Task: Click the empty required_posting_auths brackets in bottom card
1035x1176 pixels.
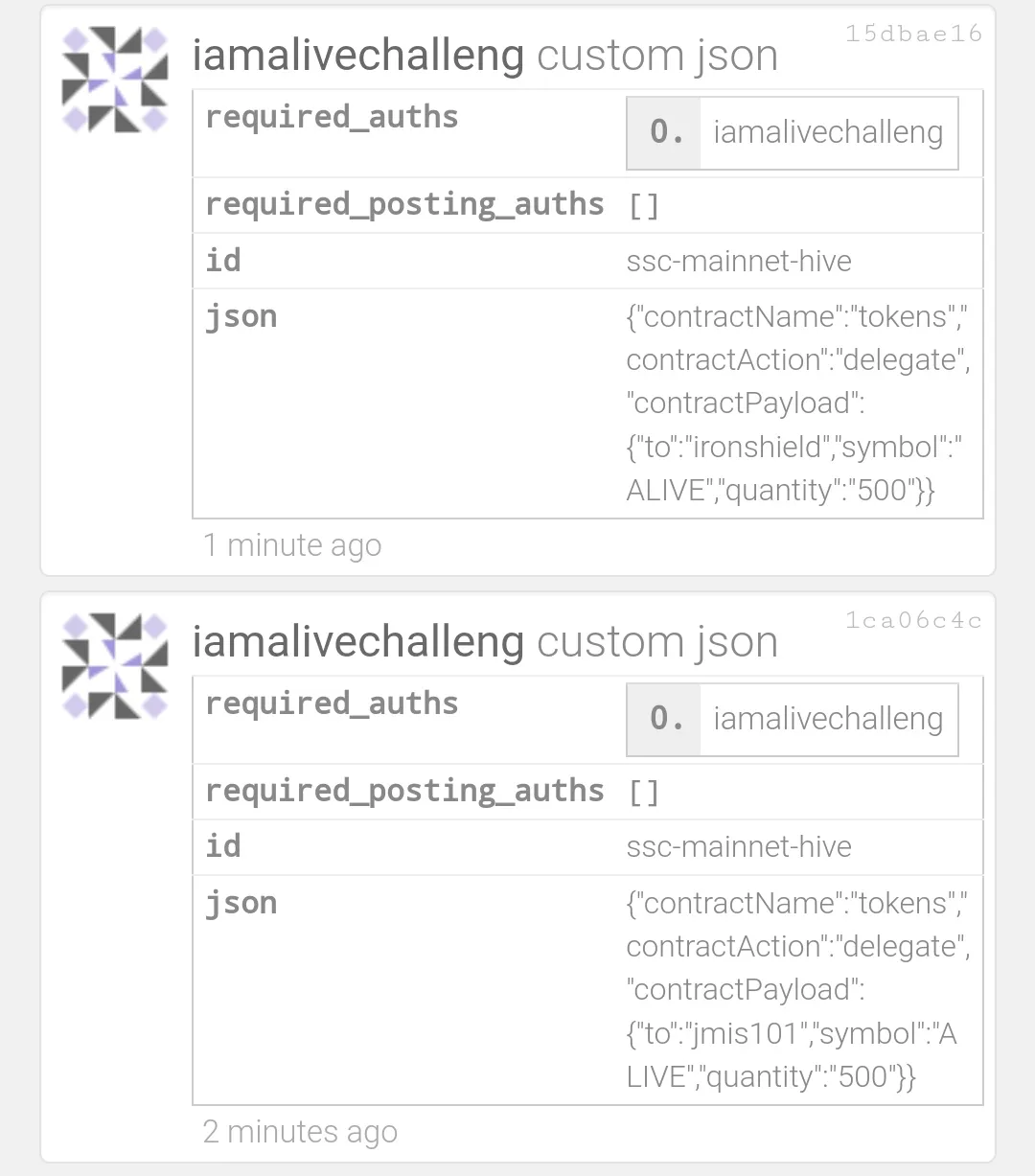Action: [644, 793]
